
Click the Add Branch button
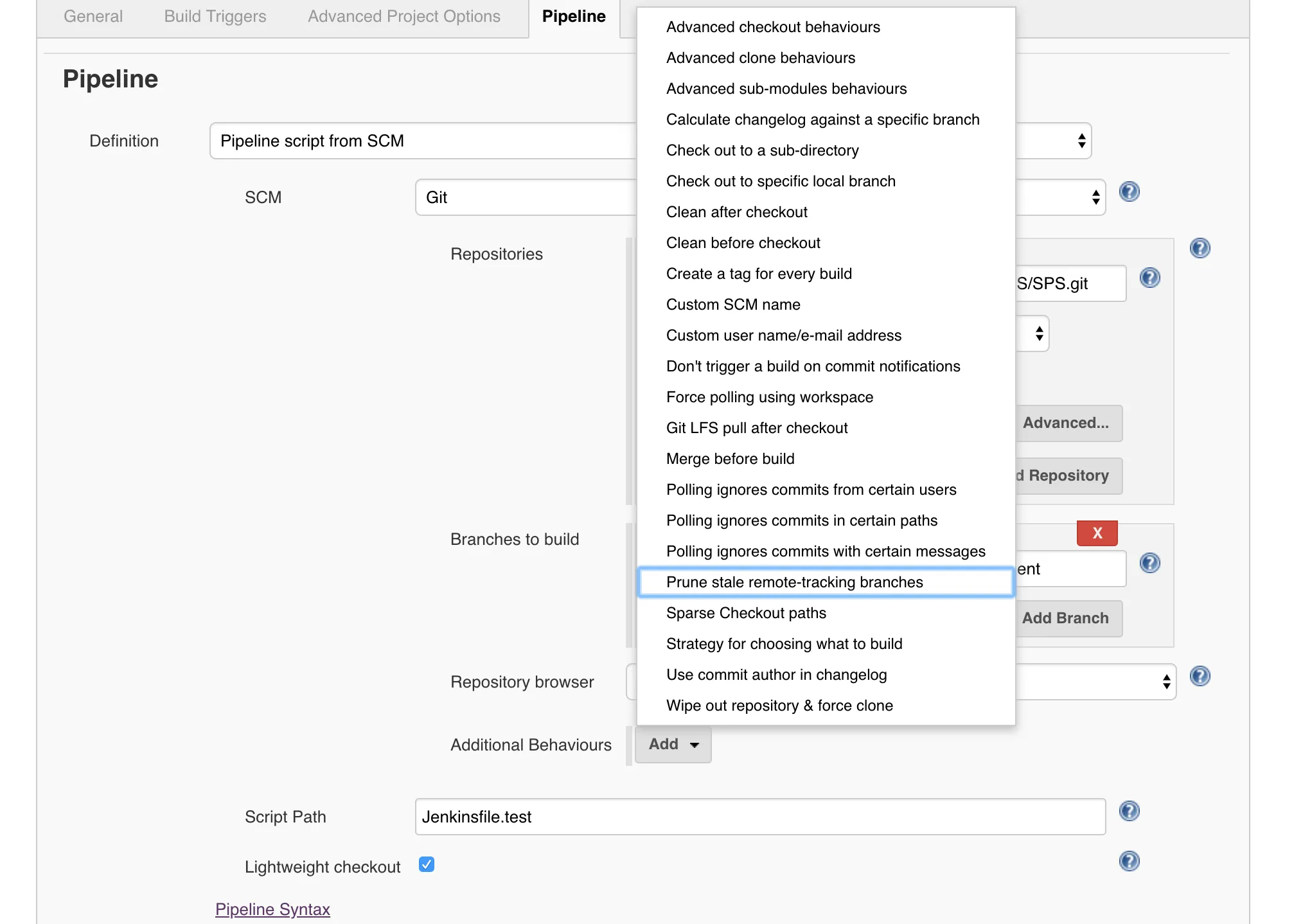(1066, 618)
